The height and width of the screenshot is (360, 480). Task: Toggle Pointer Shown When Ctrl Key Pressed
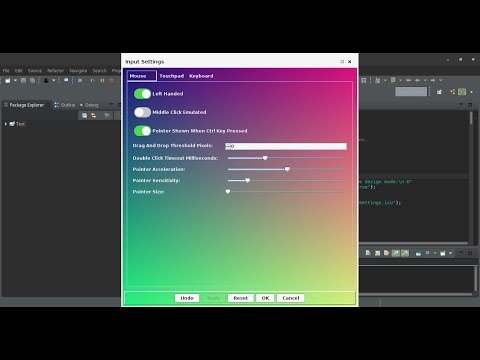[142, 131]
